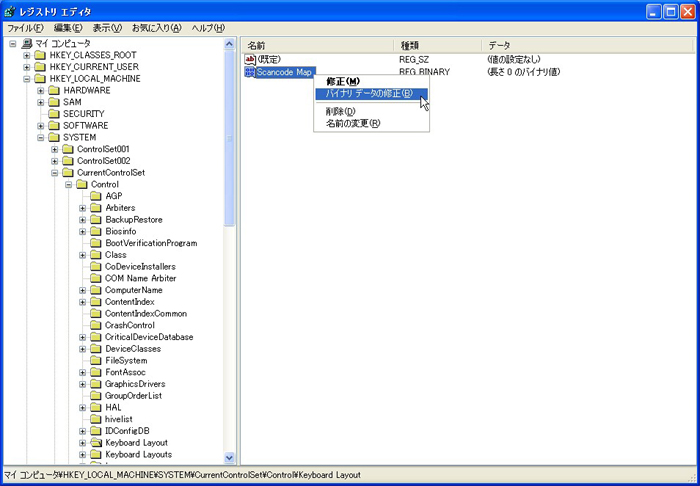Screen dimensions: 700x486
Task: Click the BootVerificationProgram folder icon
Action: click(96, 243)
